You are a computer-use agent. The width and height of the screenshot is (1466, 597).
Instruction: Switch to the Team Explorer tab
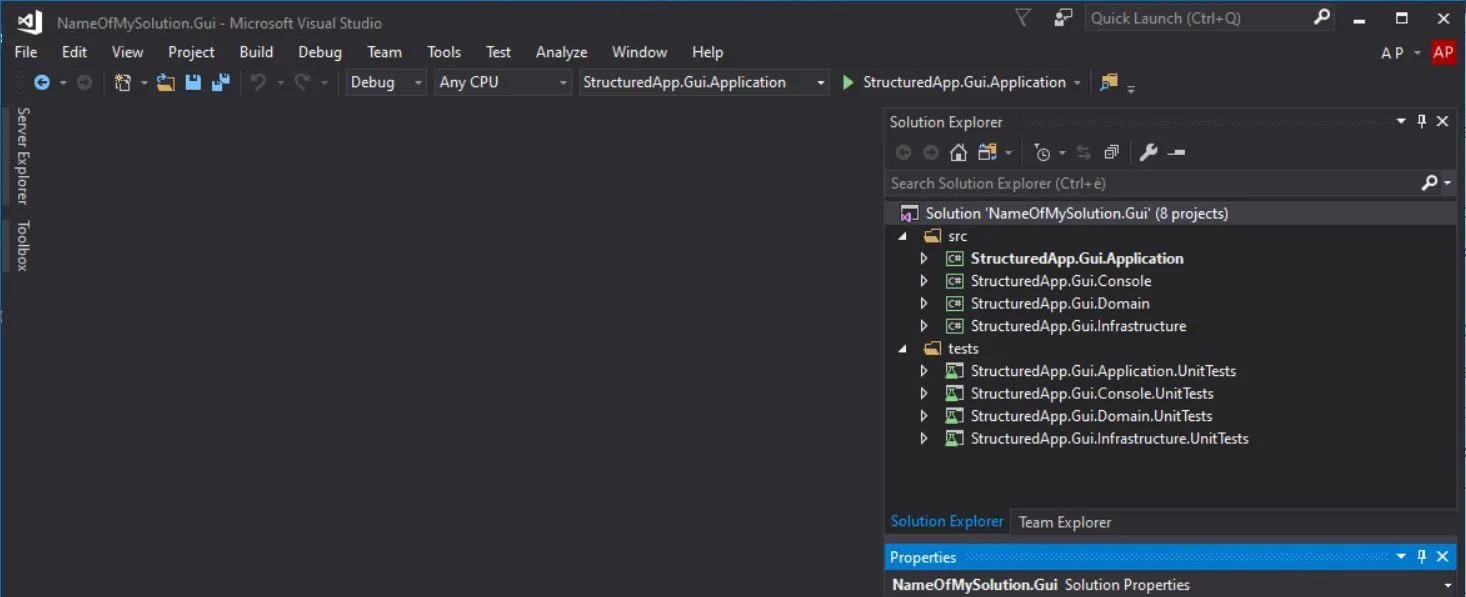click(1064, 521)
